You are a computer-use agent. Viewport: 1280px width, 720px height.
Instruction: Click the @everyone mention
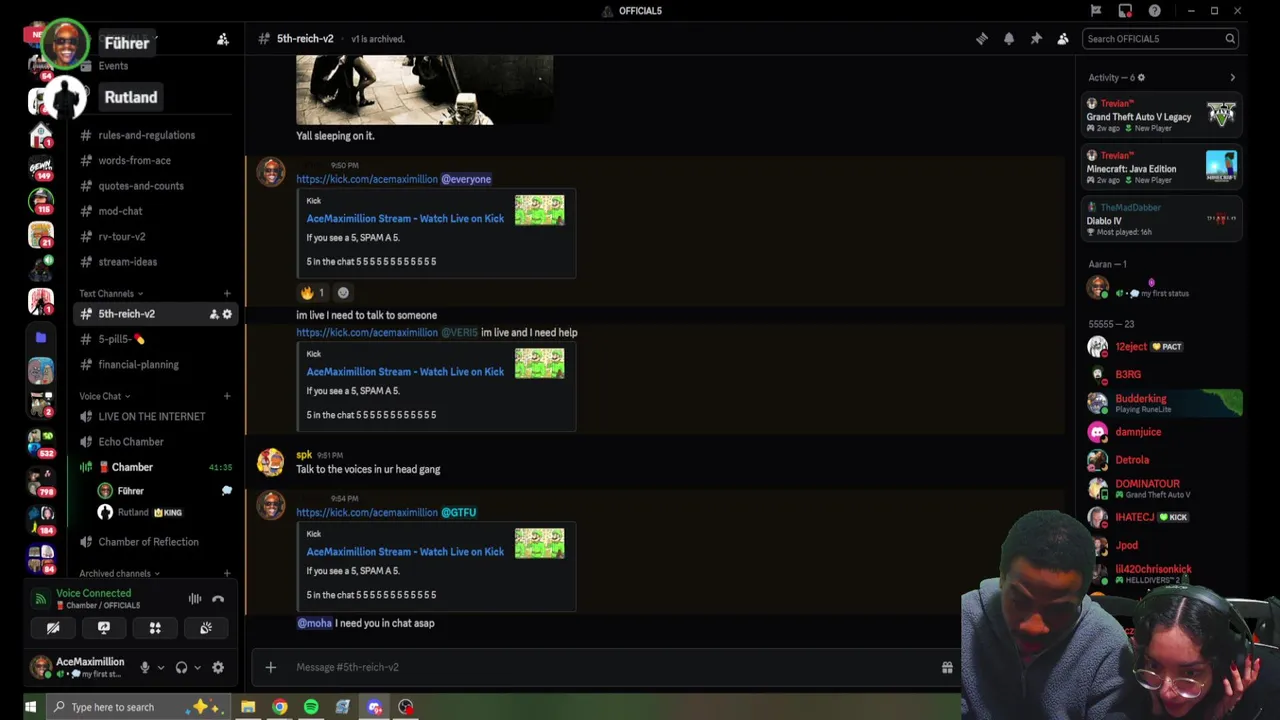click(466, 179)
